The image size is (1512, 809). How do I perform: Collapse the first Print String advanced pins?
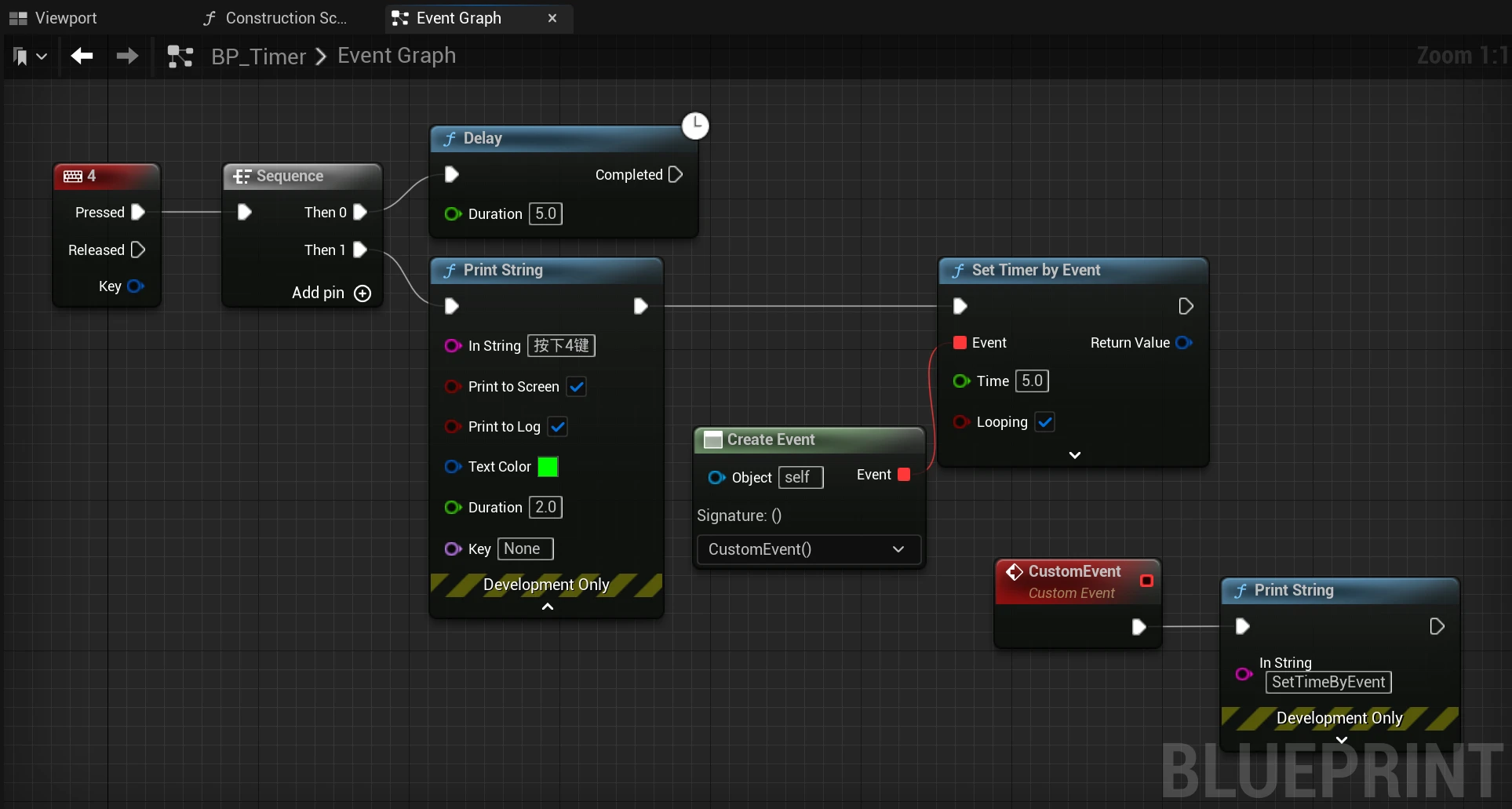pyautogui.click(x=548, y=607)
